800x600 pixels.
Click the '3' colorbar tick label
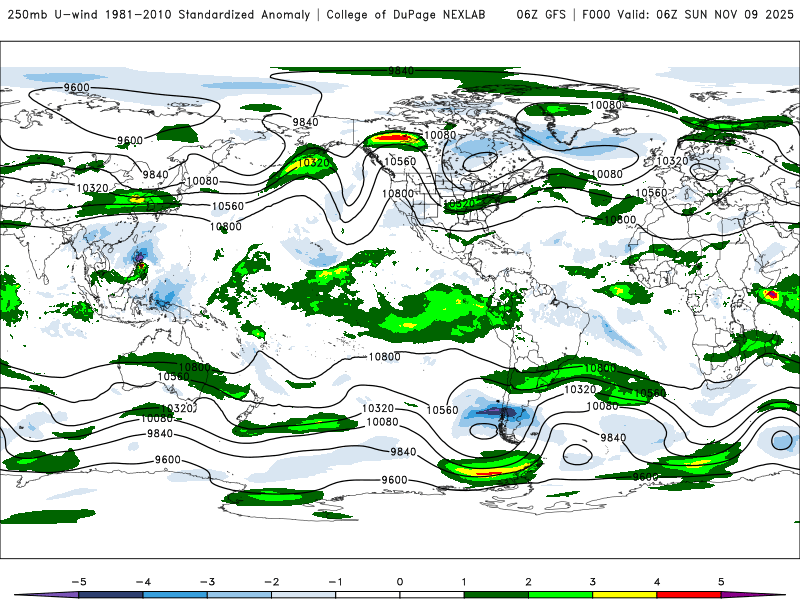coord(592,582)
